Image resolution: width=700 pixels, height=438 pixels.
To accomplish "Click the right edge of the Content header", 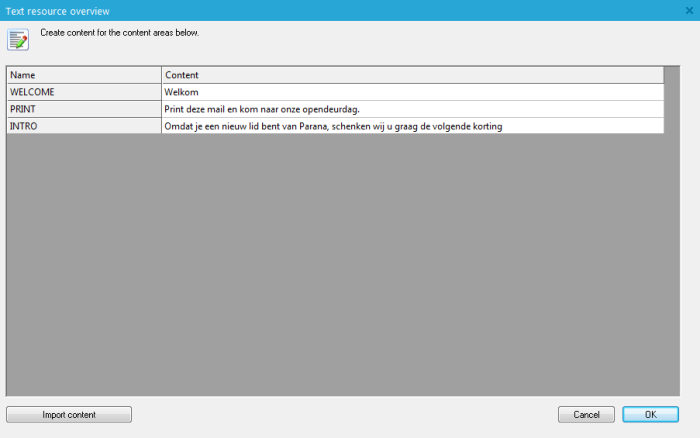I will [x=663, y=75].
